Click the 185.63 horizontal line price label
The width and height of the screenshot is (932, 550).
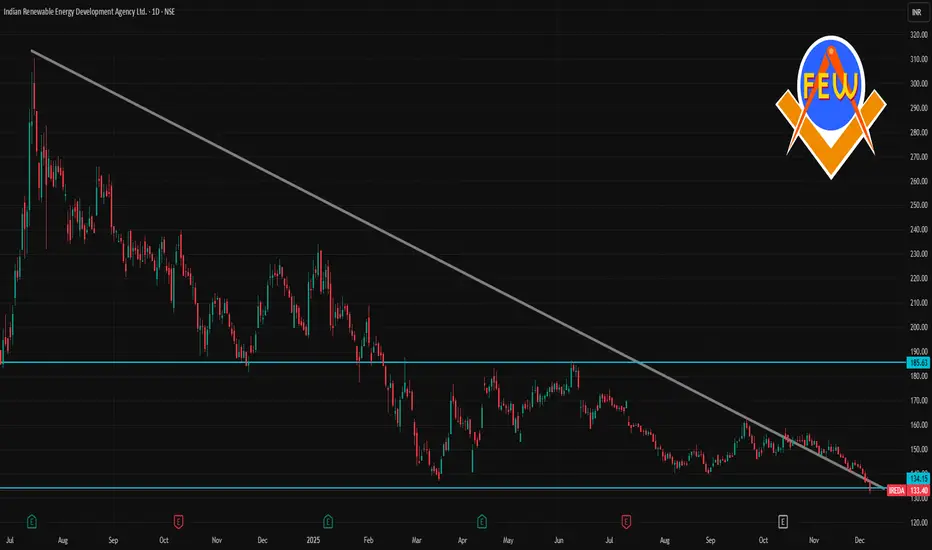(918, 362)
